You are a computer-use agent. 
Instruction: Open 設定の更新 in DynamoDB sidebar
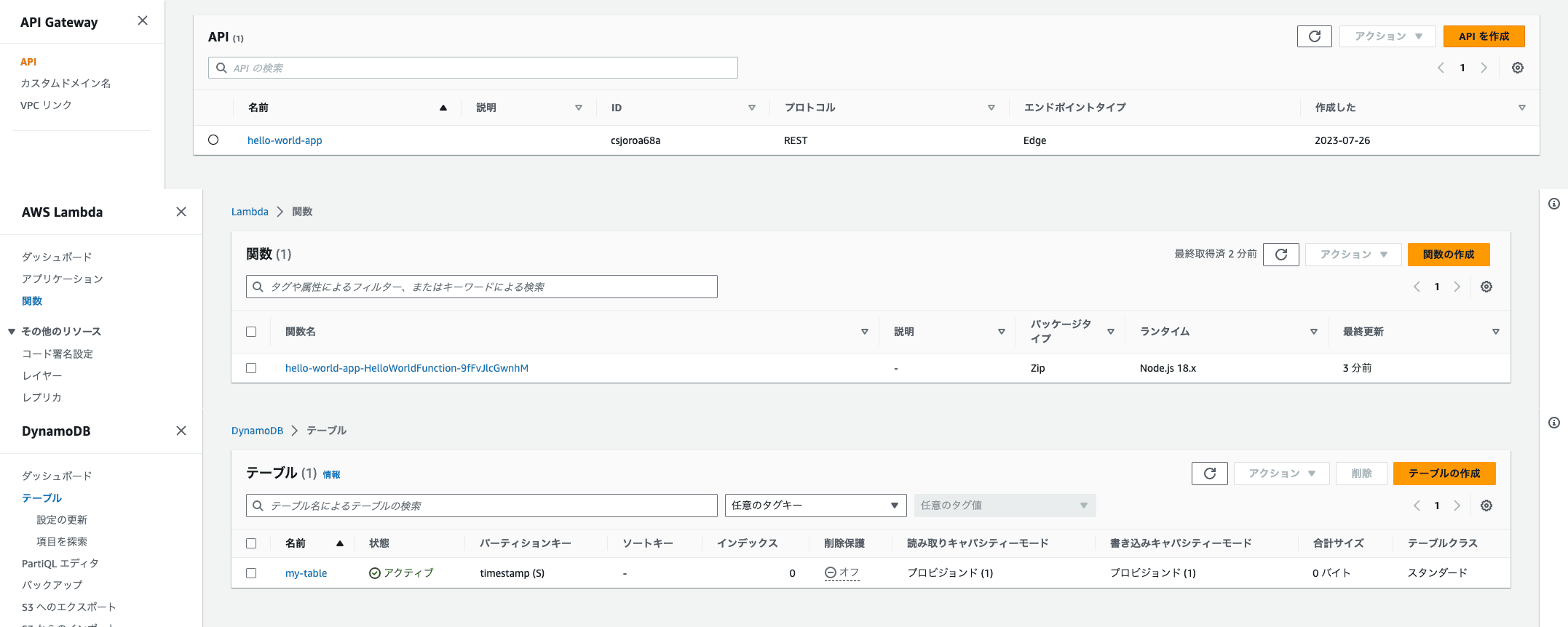[62, 519]
